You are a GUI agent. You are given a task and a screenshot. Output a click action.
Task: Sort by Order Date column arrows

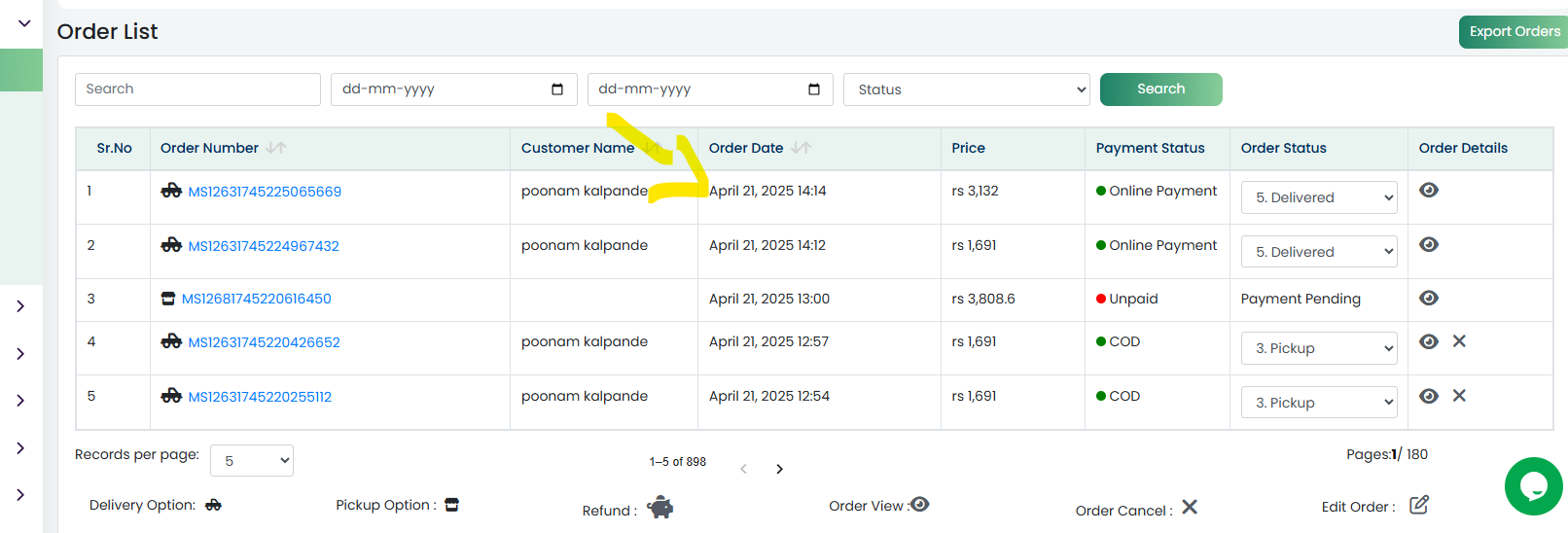click(x=801, y=148)
